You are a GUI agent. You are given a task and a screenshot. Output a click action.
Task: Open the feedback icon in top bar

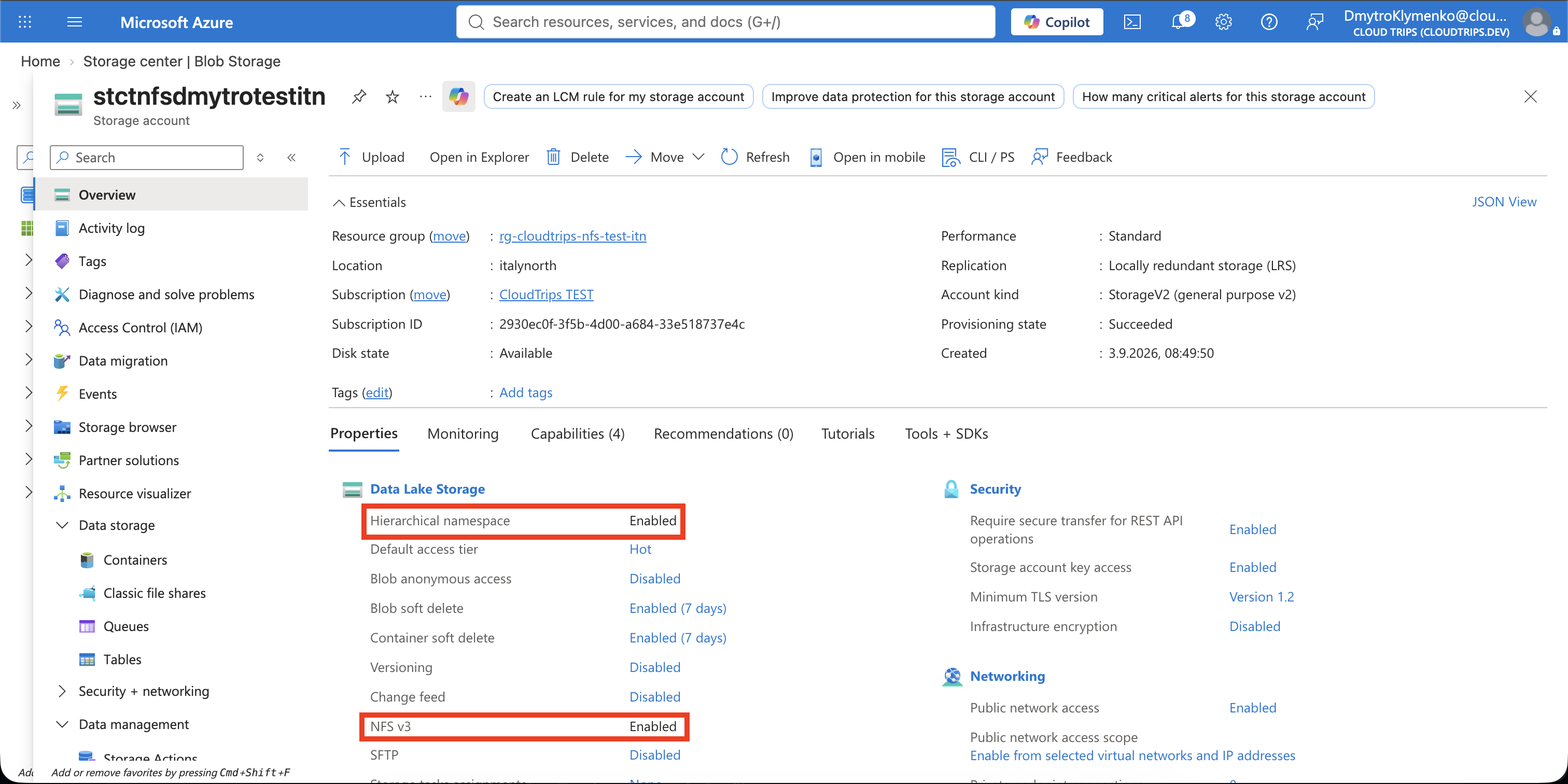pos(1315,22)
